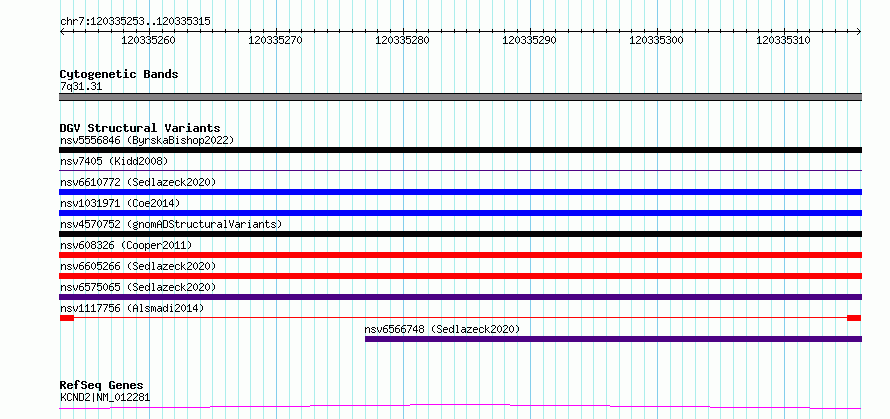Screen dimensions: 890x419
Task: Click ruler position label 120335260
Action: [x=148, y=40]
